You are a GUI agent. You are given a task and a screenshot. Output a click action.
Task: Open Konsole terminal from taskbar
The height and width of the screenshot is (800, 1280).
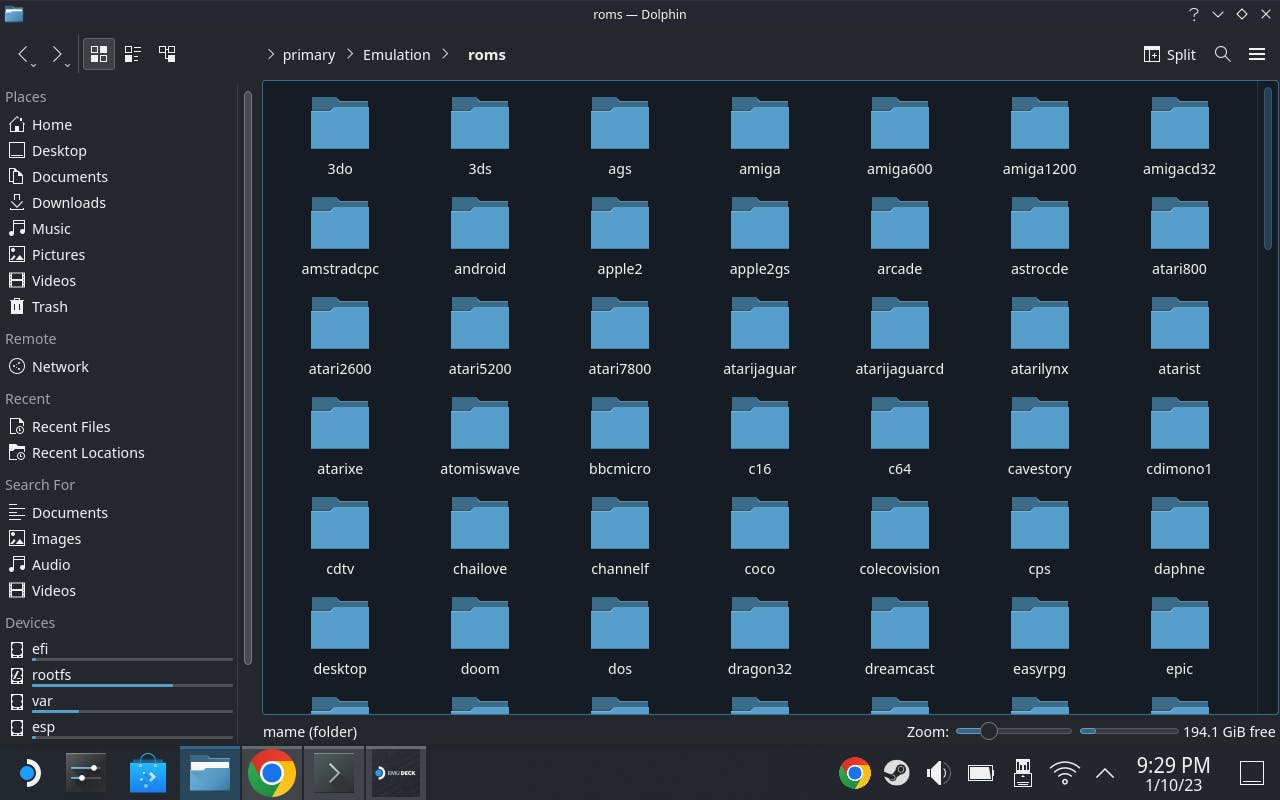(x=333, y=773)
